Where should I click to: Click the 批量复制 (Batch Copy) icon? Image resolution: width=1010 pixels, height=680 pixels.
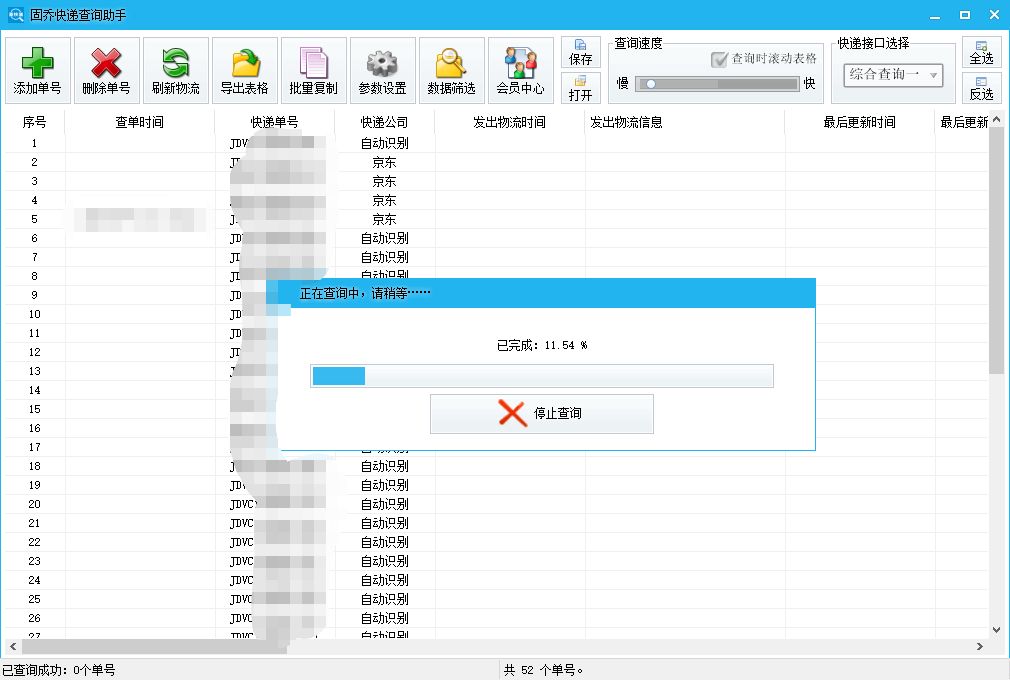coord(313,68)
